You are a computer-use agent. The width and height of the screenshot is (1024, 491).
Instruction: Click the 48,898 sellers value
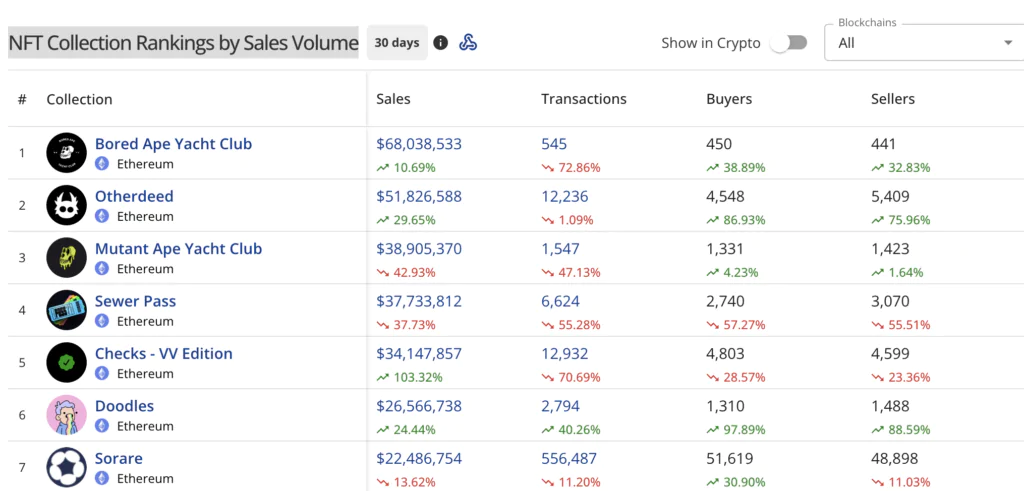895,458
